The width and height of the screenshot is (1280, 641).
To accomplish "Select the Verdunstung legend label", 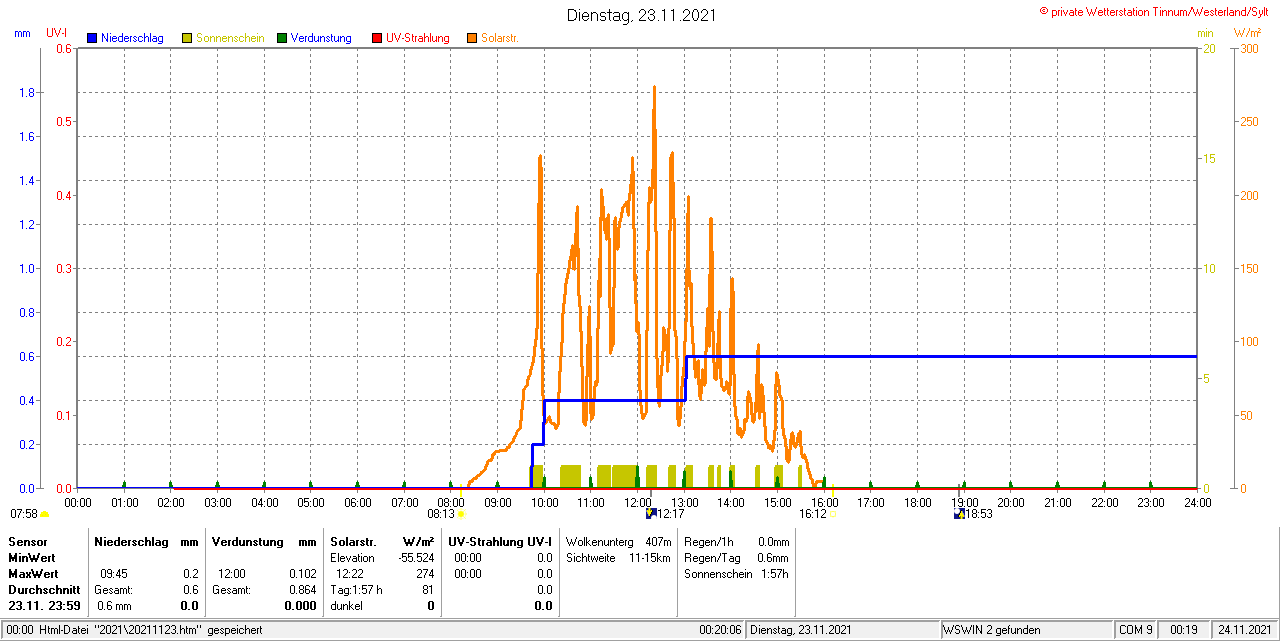I will 321,38.
